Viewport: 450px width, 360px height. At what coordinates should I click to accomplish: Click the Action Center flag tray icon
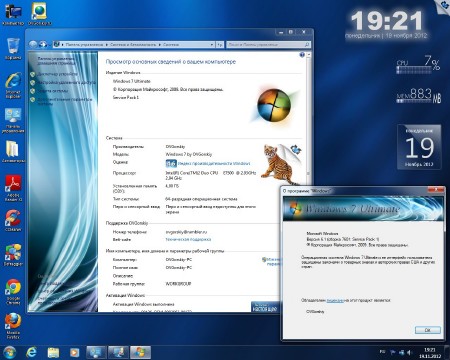coord(393,352)
